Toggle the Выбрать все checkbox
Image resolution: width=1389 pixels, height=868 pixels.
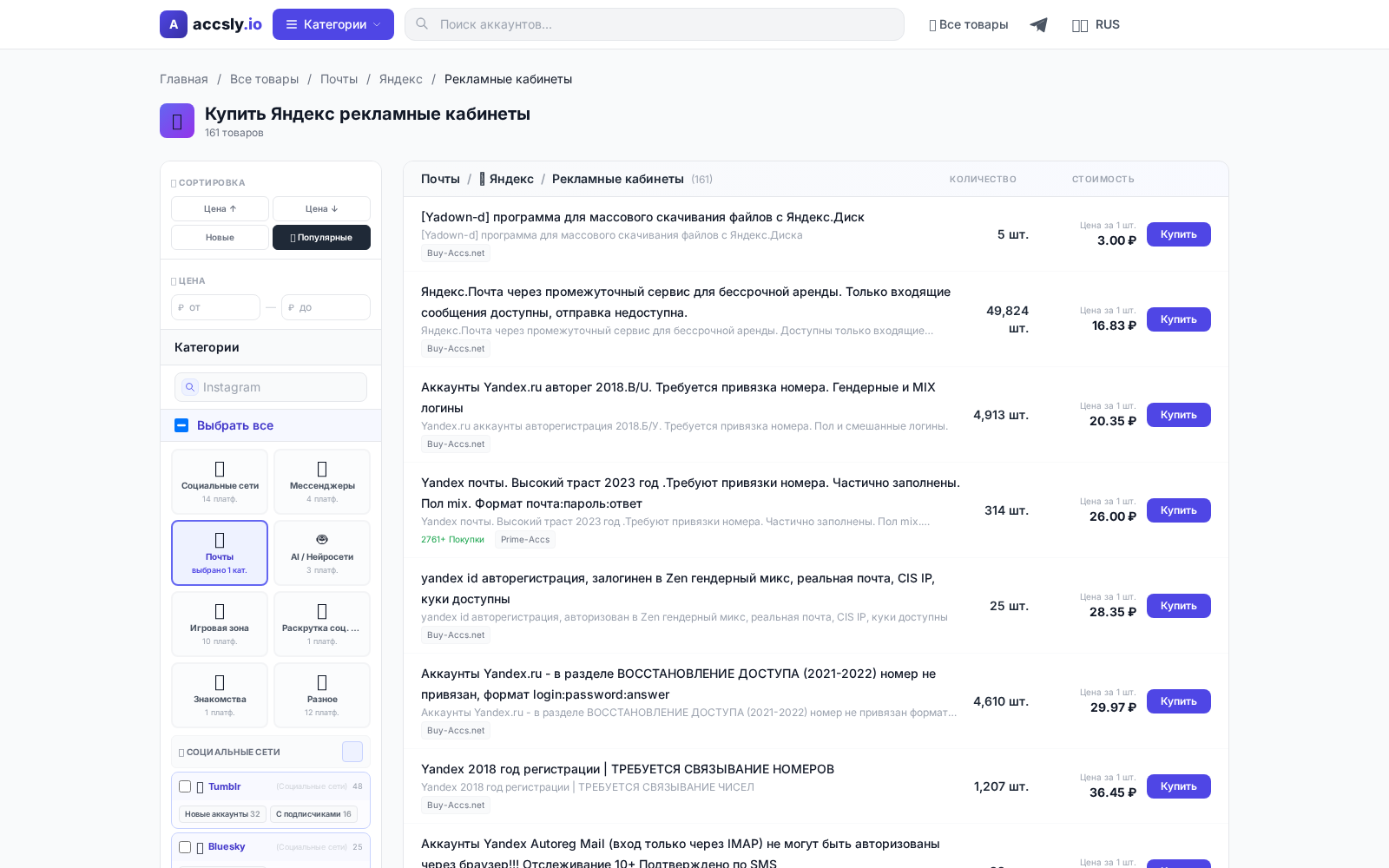(x=181, y=425)
